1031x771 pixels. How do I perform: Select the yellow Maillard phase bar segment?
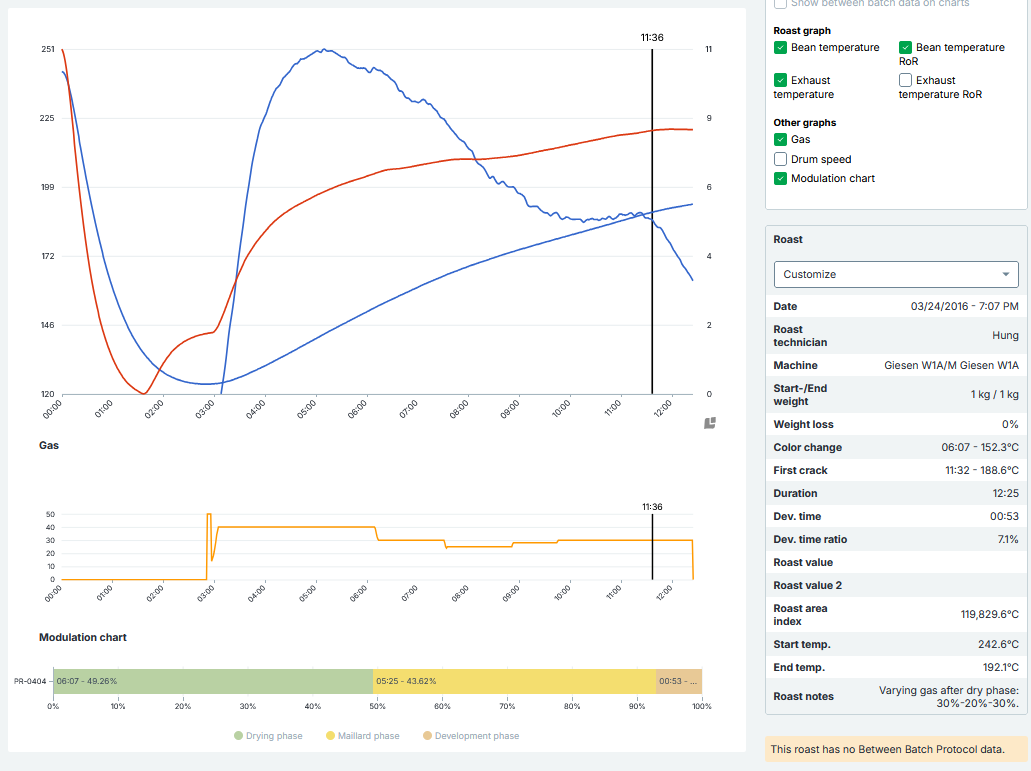[513, 681]
